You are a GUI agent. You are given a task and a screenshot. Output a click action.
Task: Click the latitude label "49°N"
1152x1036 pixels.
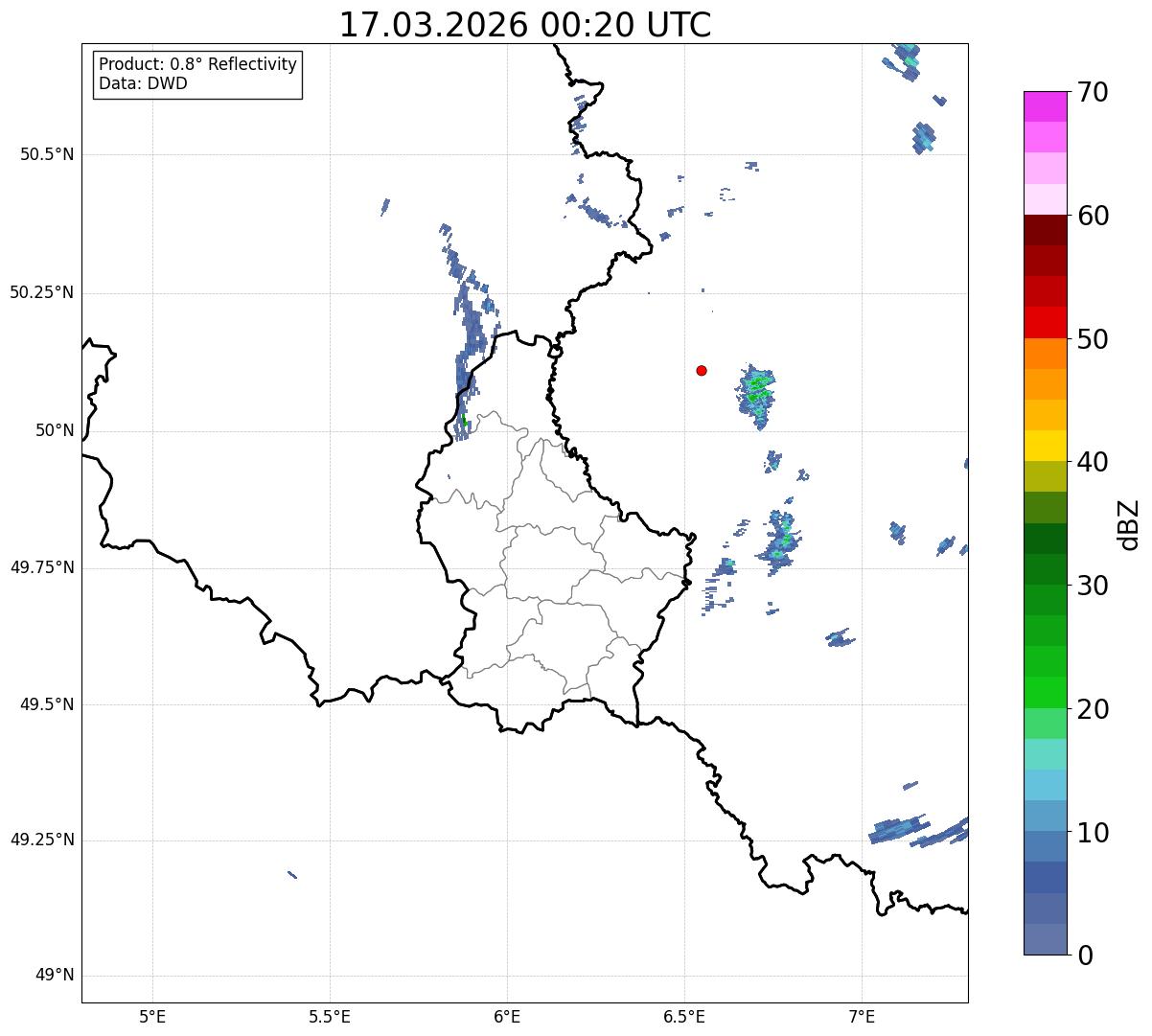click(55, 976)
